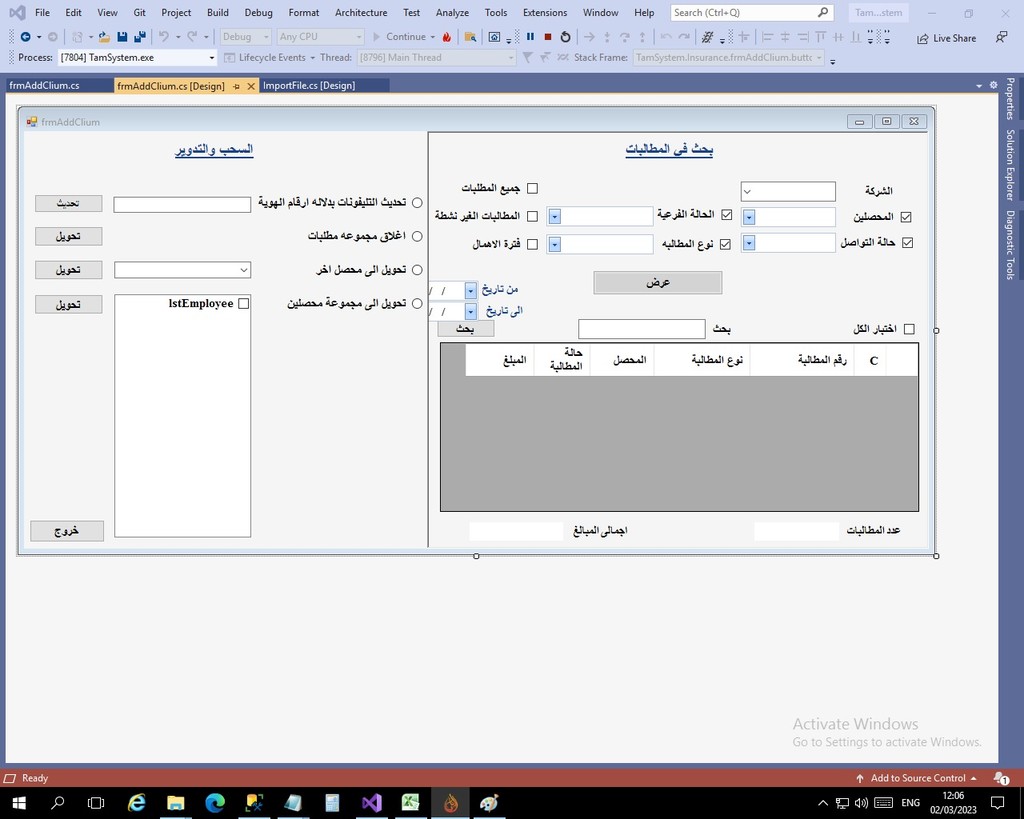
Task: Stop debugging with the red square icon
Action: click(548, 37)
